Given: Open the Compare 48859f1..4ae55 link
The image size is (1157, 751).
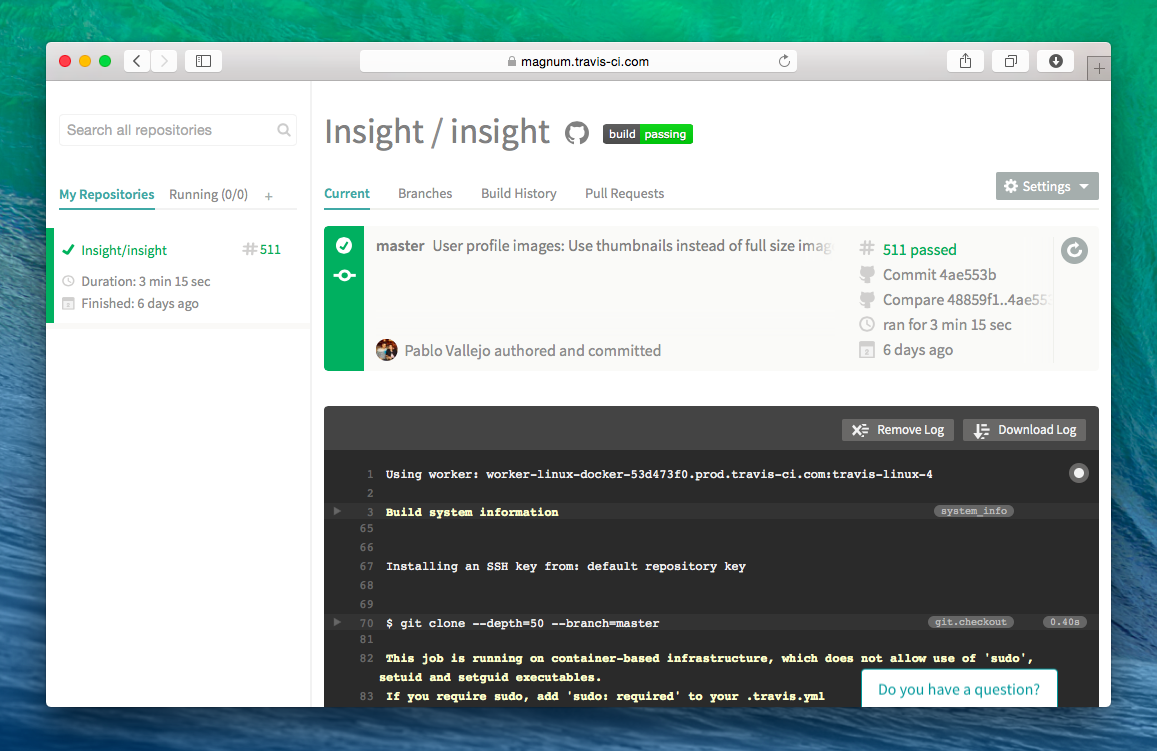Looking at the screenshot, I should pos(967,300).
